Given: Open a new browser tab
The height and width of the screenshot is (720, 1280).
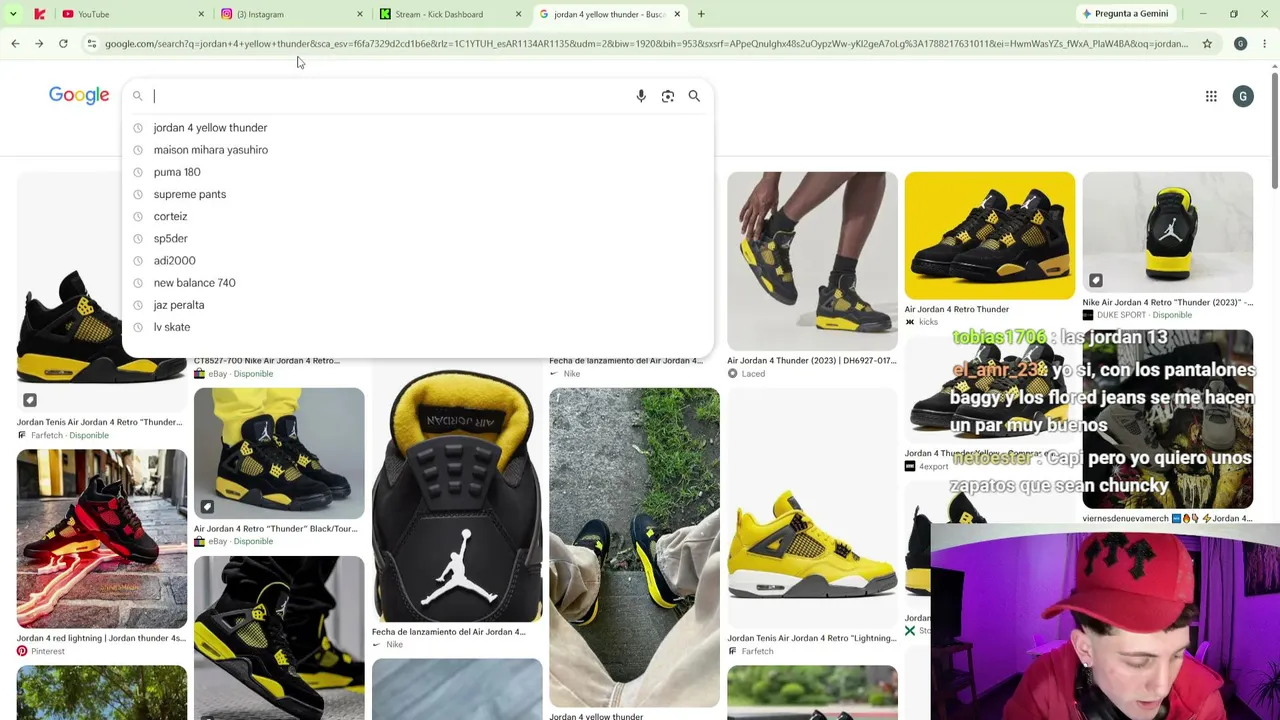Looking at the screenshot, I should click(x=701, y=14).
